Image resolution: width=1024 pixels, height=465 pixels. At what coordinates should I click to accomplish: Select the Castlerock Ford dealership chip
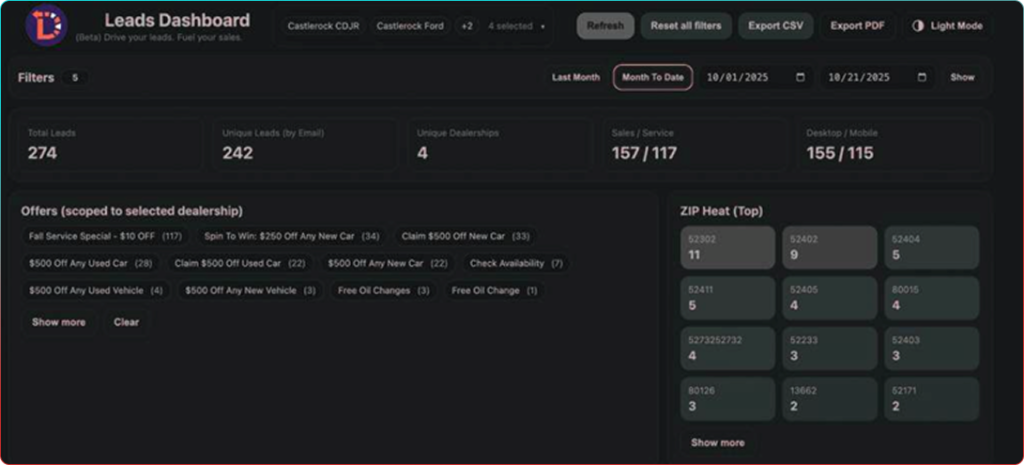(x=409, y=26)
